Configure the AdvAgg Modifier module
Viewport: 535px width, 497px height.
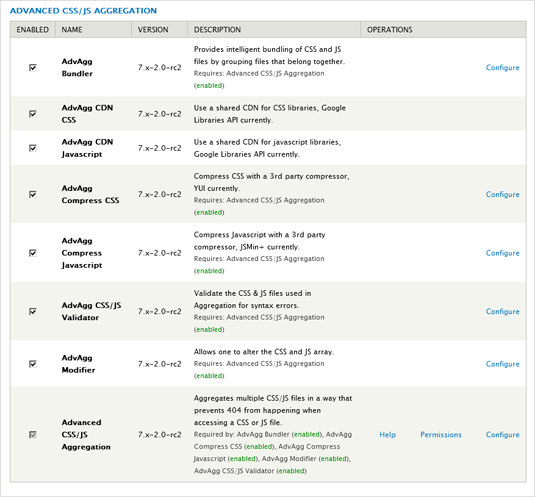pos(503,364)
